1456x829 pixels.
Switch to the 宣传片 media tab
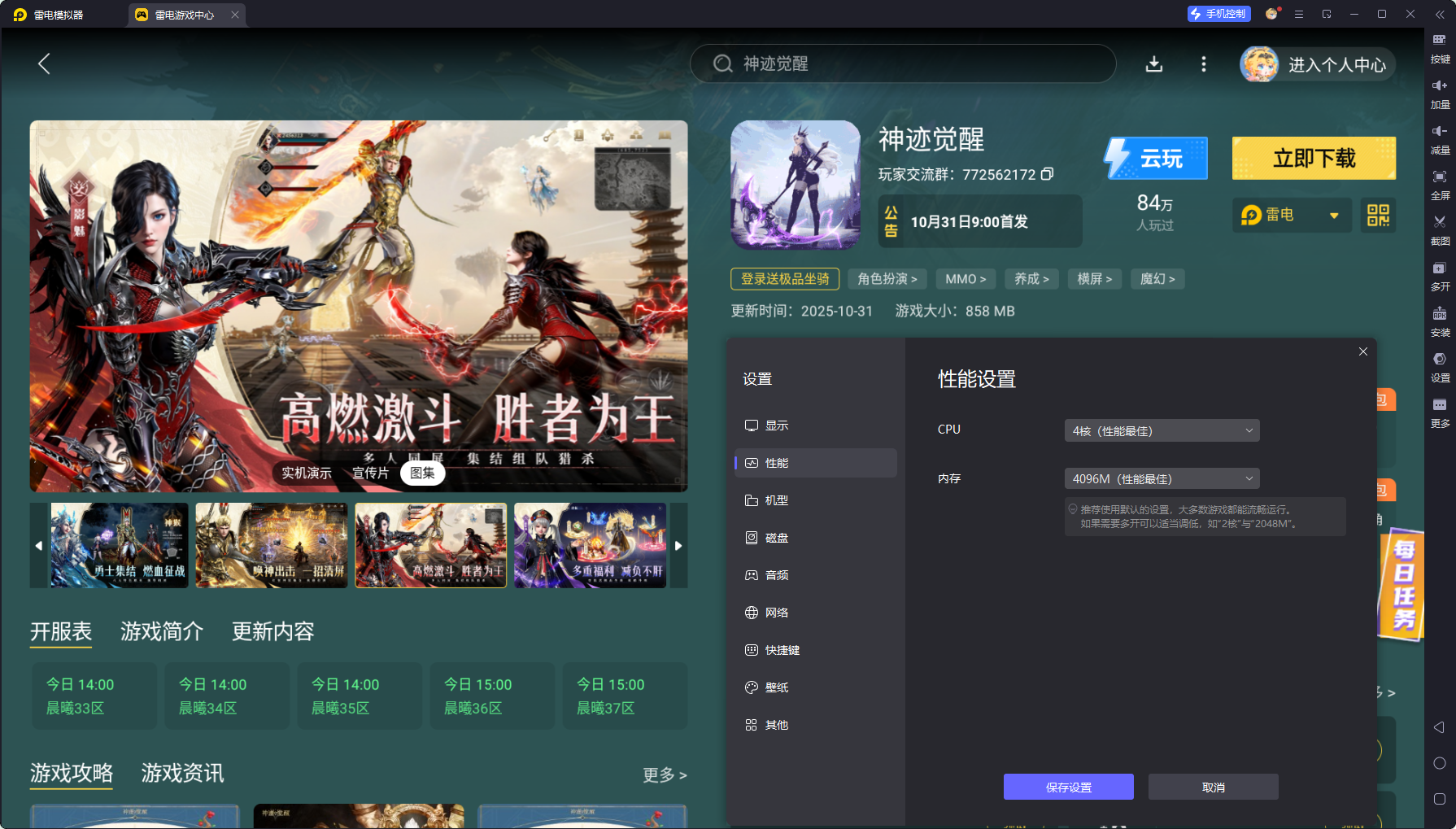(x=371, y=473)
